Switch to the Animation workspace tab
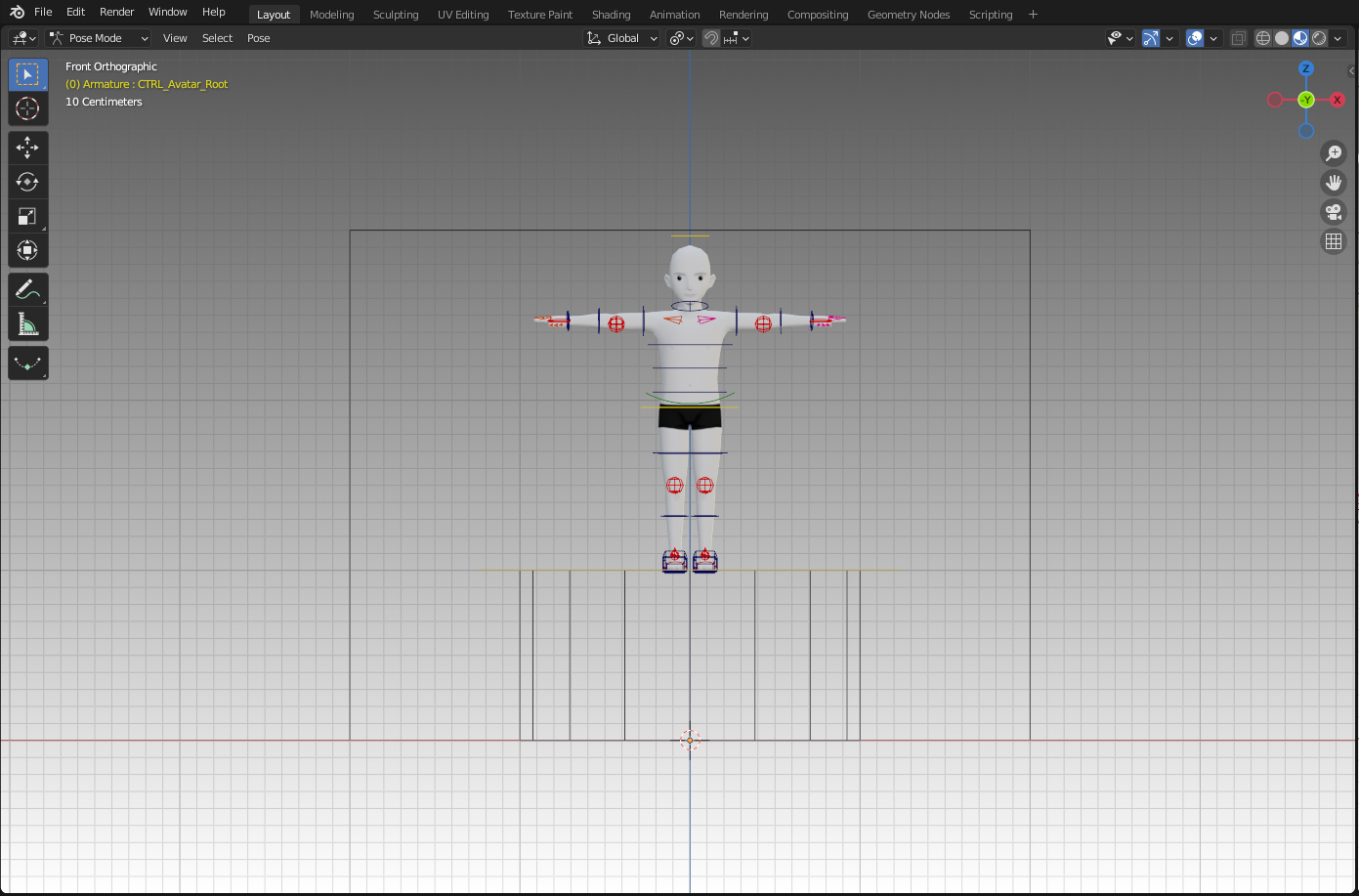The height and width of the screenshot is (896, 1359). (675, 15)
